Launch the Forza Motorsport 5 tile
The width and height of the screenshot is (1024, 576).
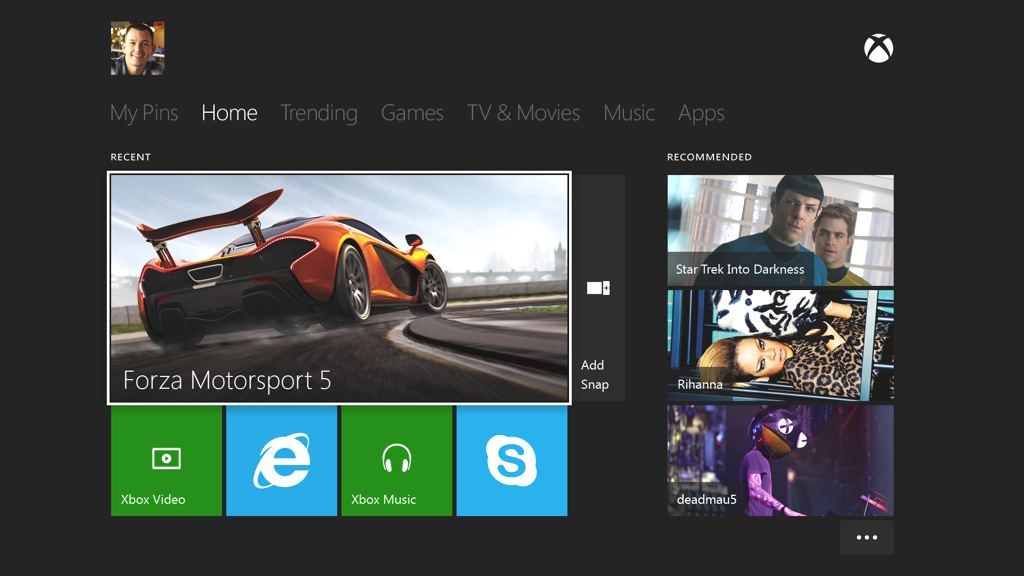tap(339, 288)
